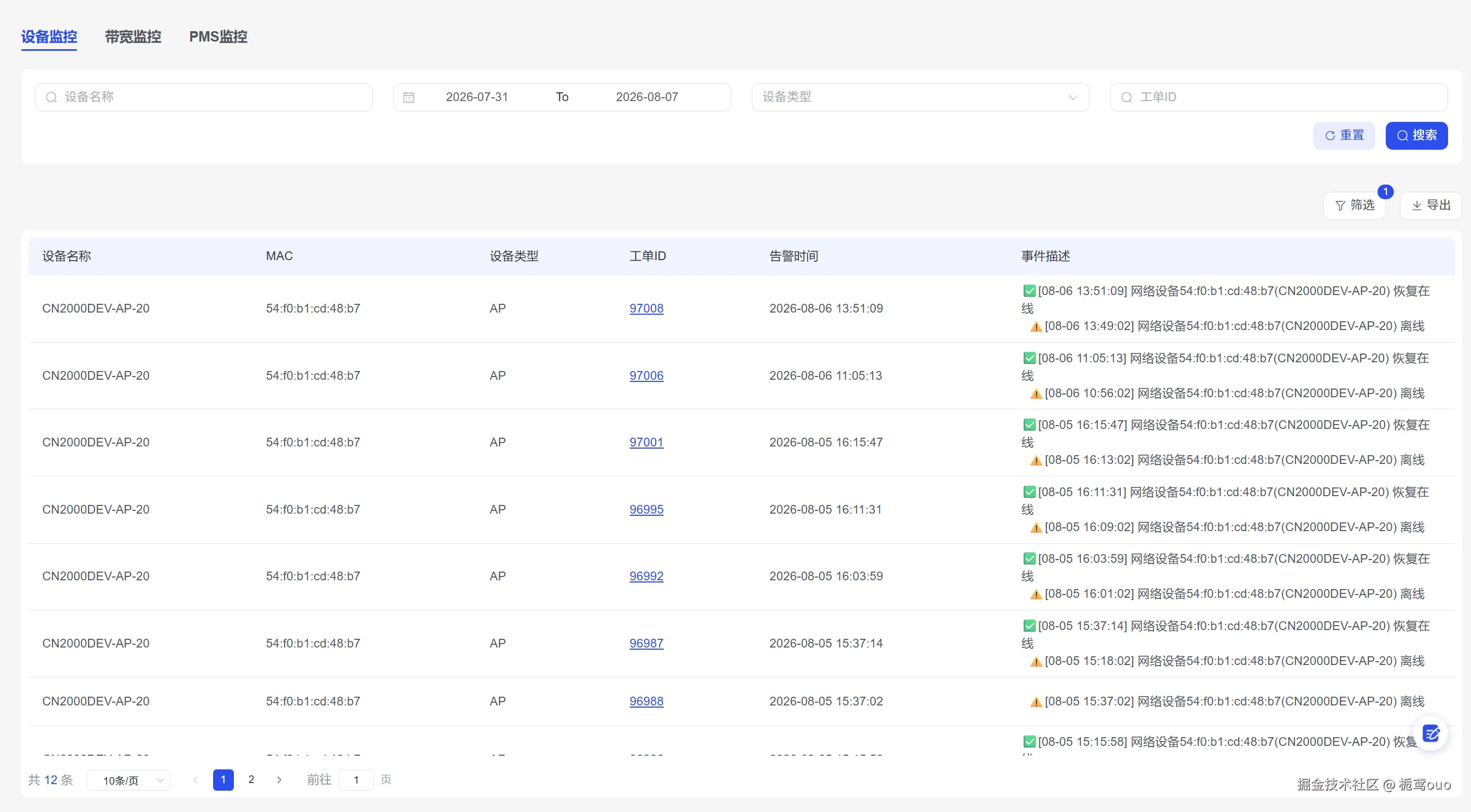This screenshot has height=812, width=1471.
Task: Click the 设备名称 column header
Action: click(67, 256)
